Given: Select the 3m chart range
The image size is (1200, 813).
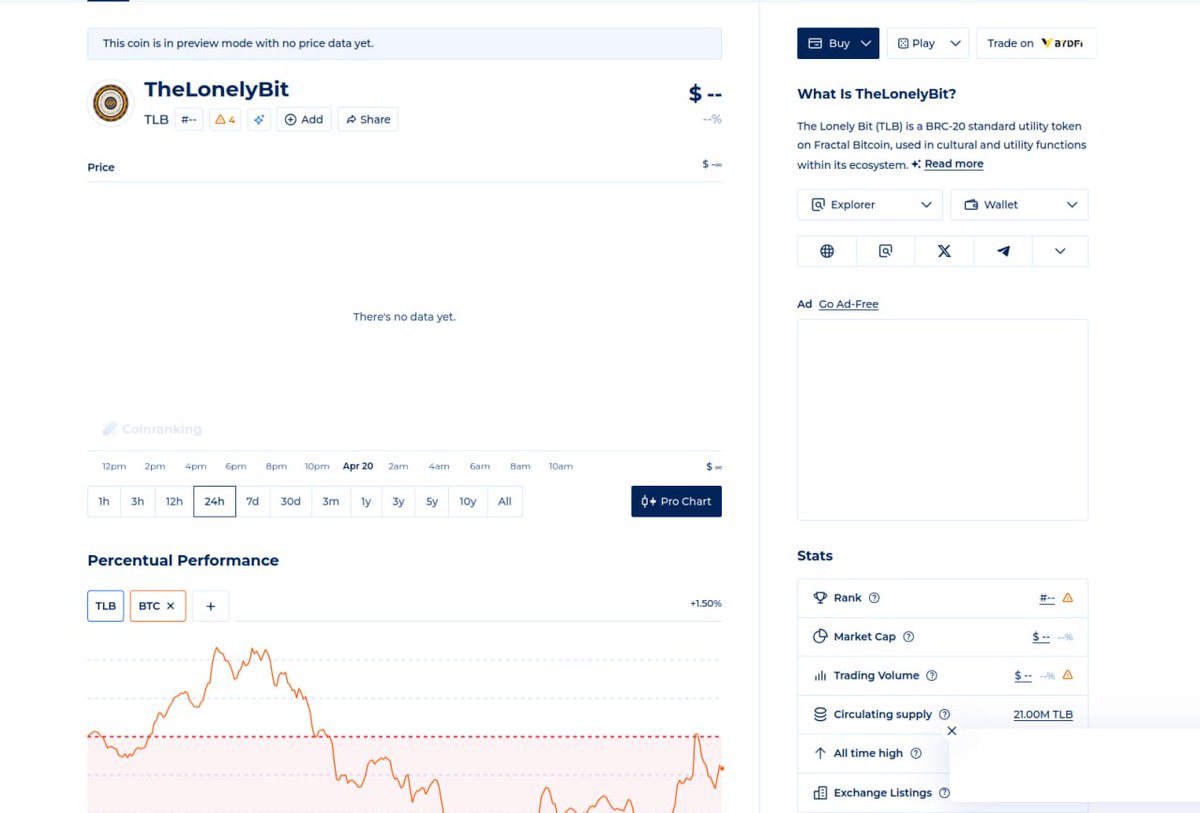Looking at the screenshot, I should pos(330,501).
